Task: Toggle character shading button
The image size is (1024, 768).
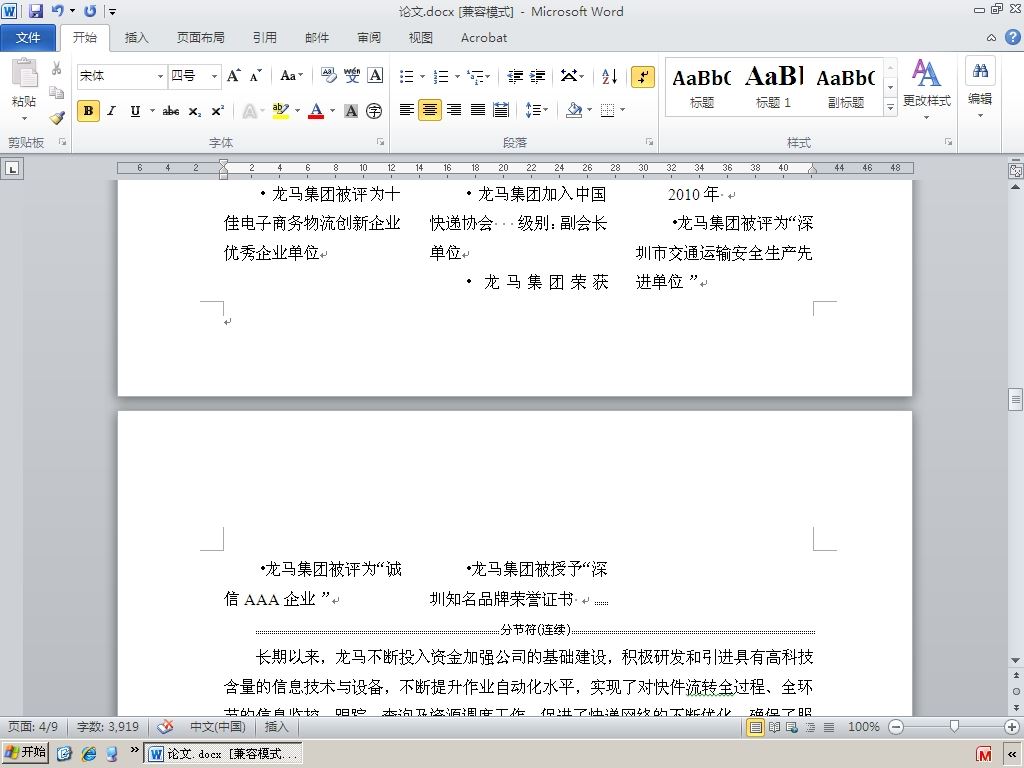Action: 351,111
